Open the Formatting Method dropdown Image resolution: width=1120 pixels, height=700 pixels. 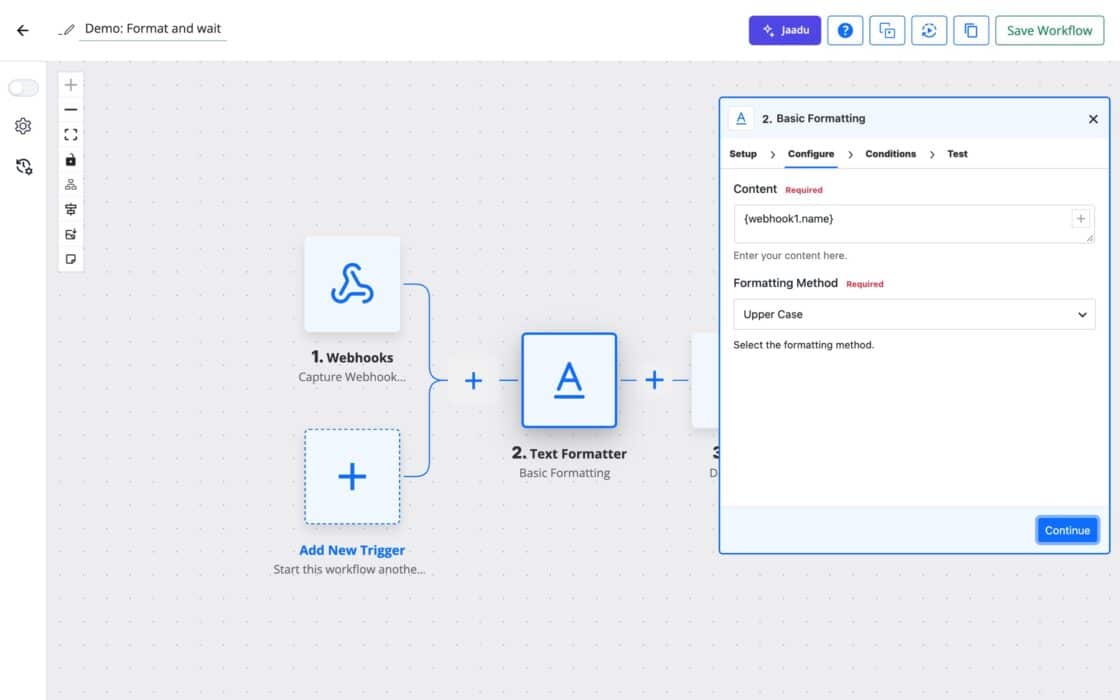click(x=914, y=314)
